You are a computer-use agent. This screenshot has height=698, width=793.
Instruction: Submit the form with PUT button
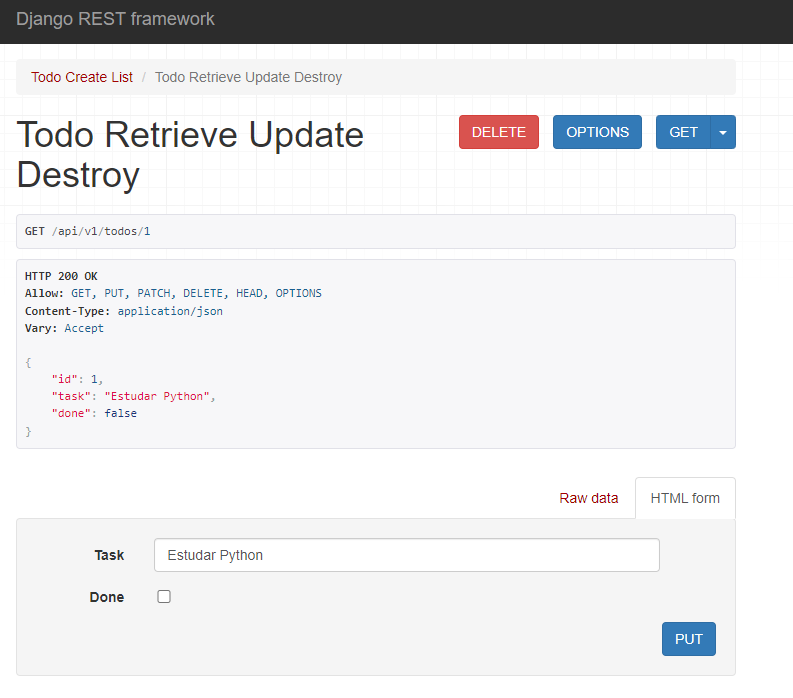pos(688,639)
